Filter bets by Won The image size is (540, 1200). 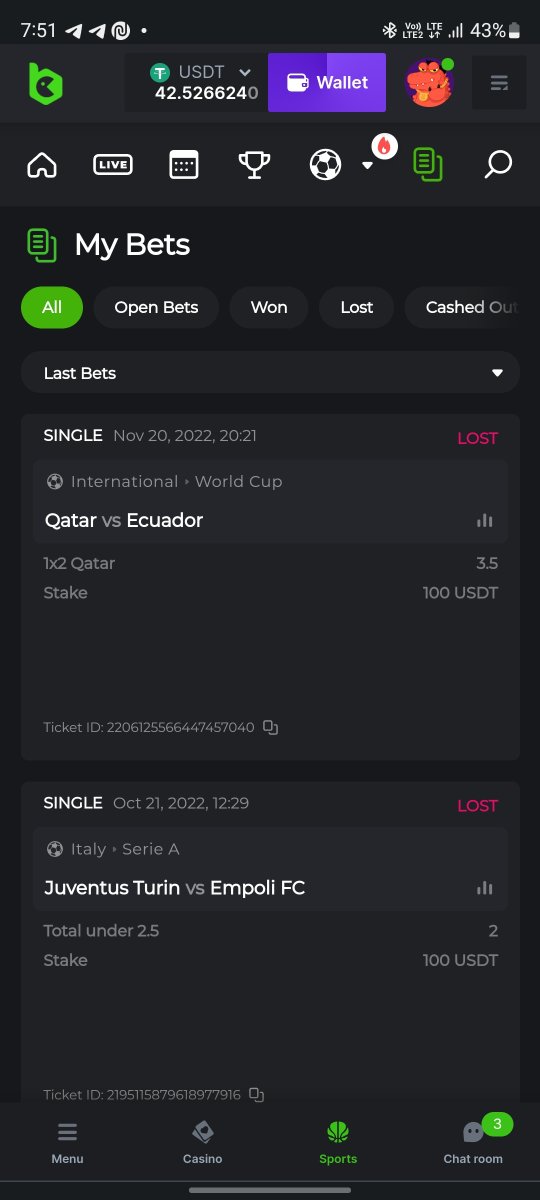(x=269, y=307)
